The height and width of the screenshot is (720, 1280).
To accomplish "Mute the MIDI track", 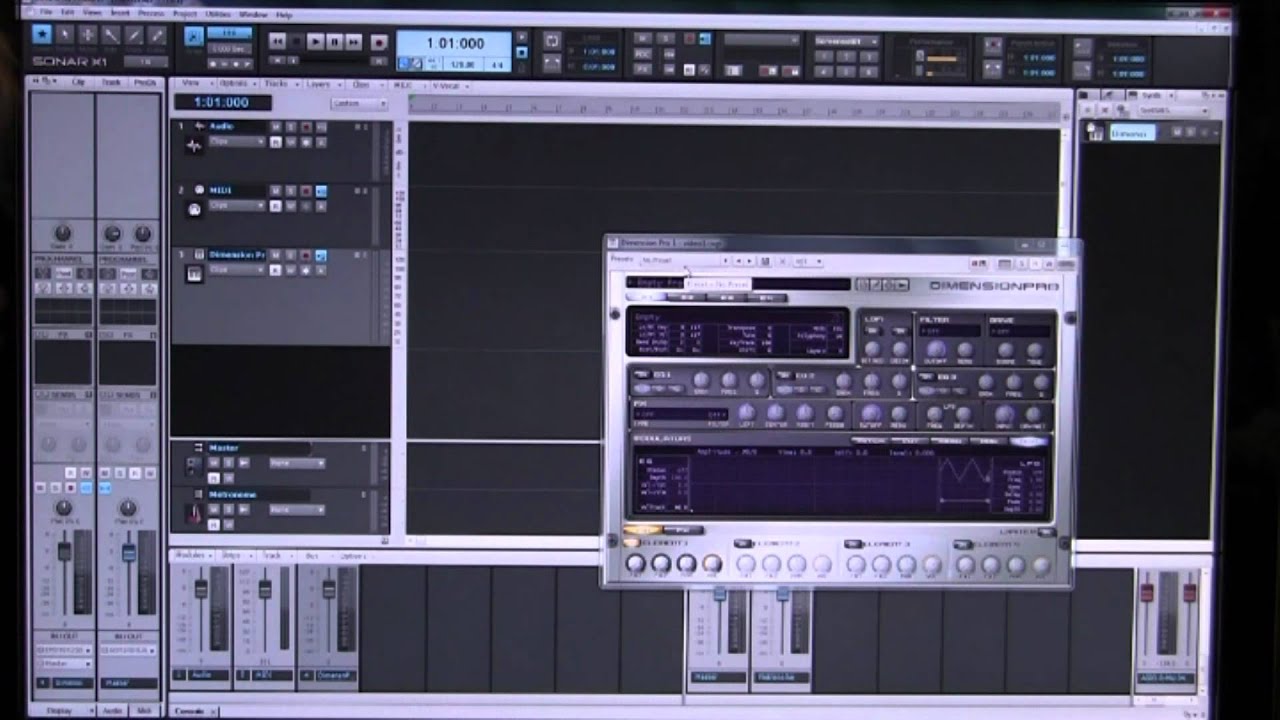I will pos(276,190).
